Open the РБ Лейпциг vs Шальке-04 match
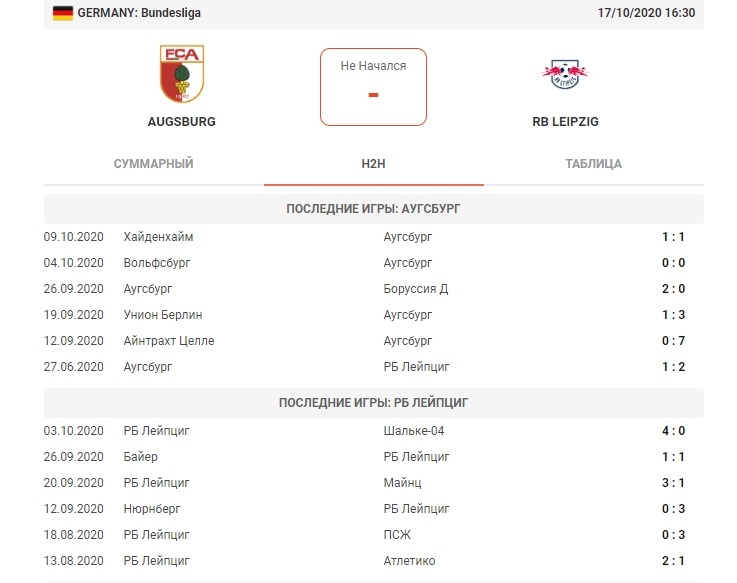Screen dimensions: 737x583 click(373, 431)
